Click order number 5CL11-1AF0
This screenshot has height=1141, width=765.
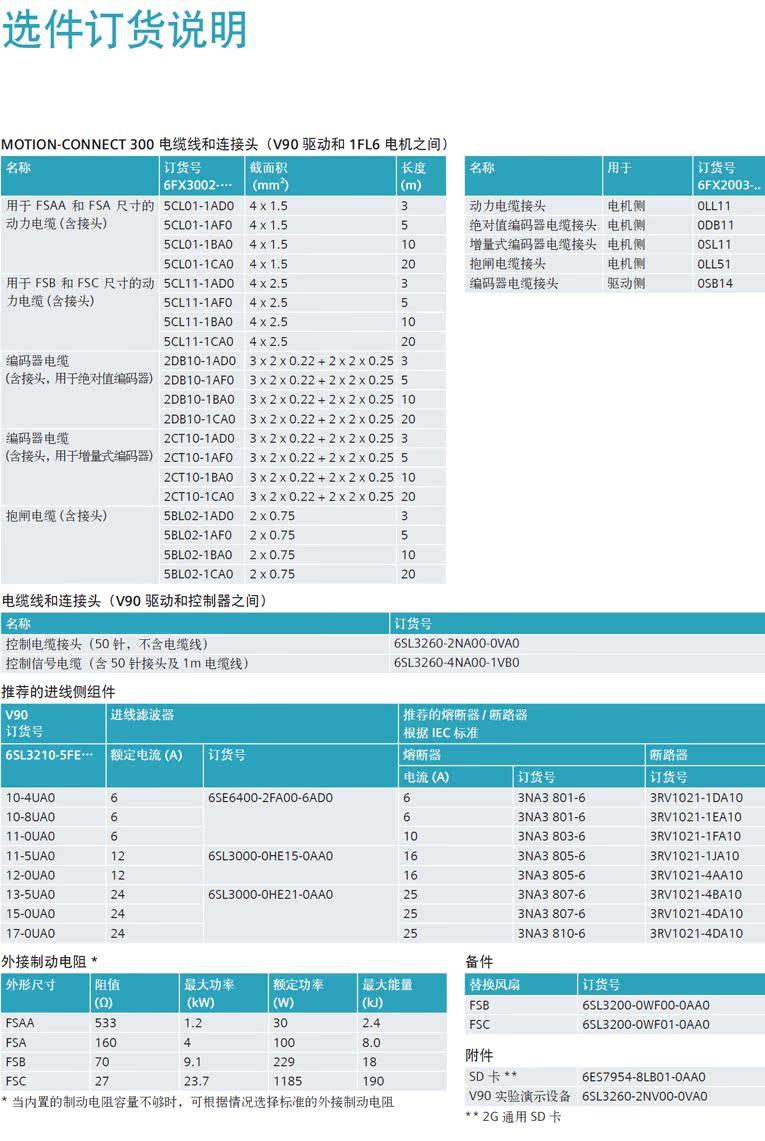pos(199,303)
